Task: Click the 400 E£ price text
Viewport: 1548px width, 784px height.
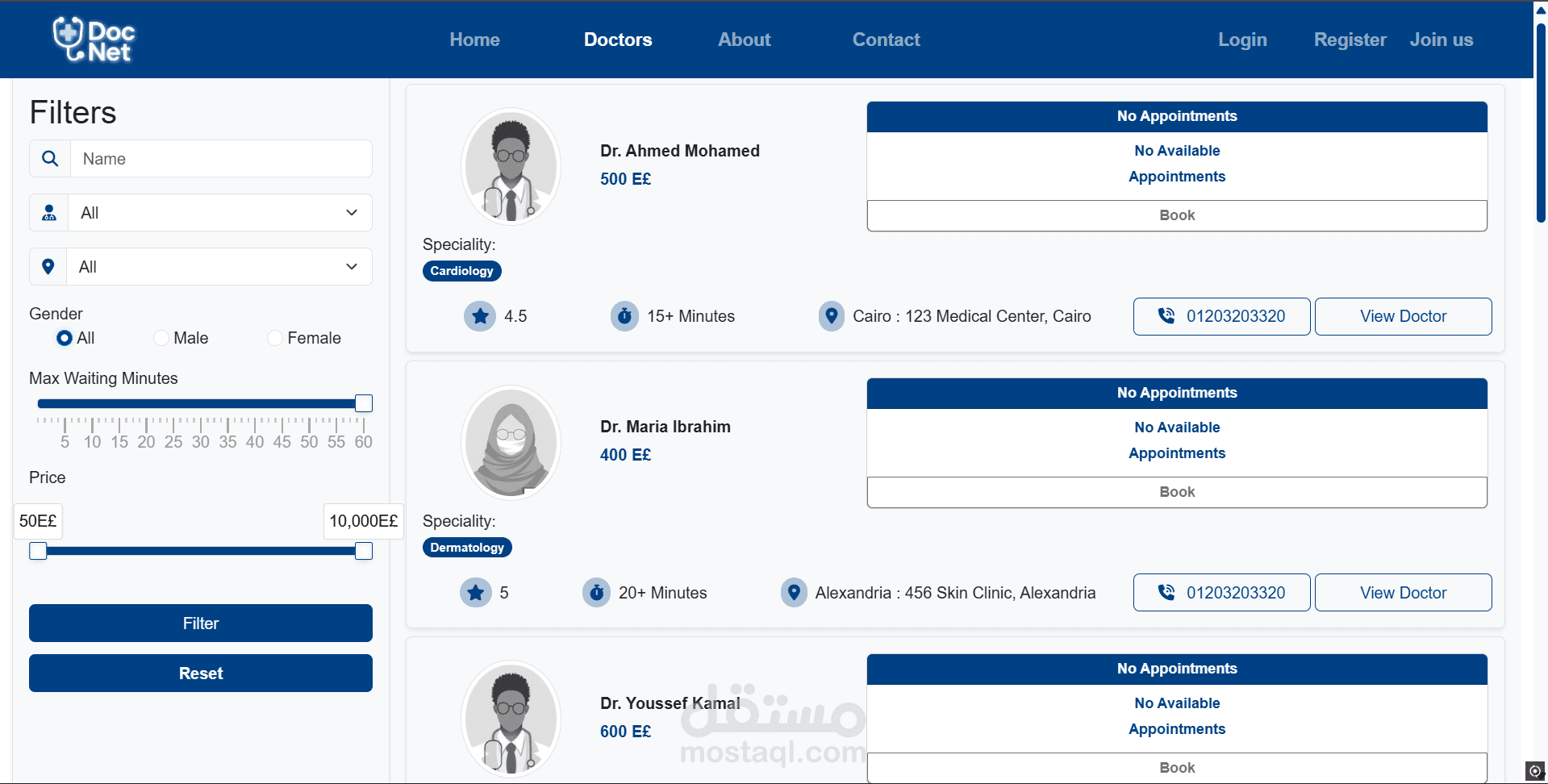Action: (625, 455)
